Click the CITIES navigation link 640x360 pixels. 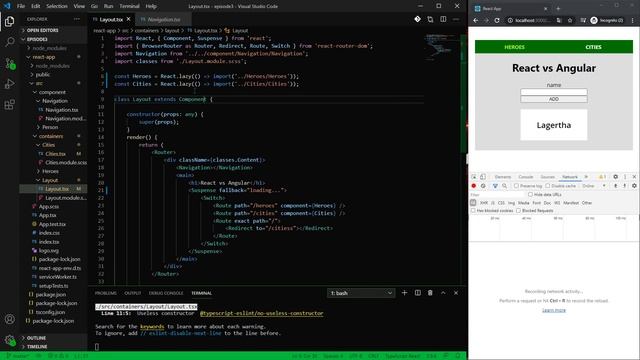(x=593, y=47)
